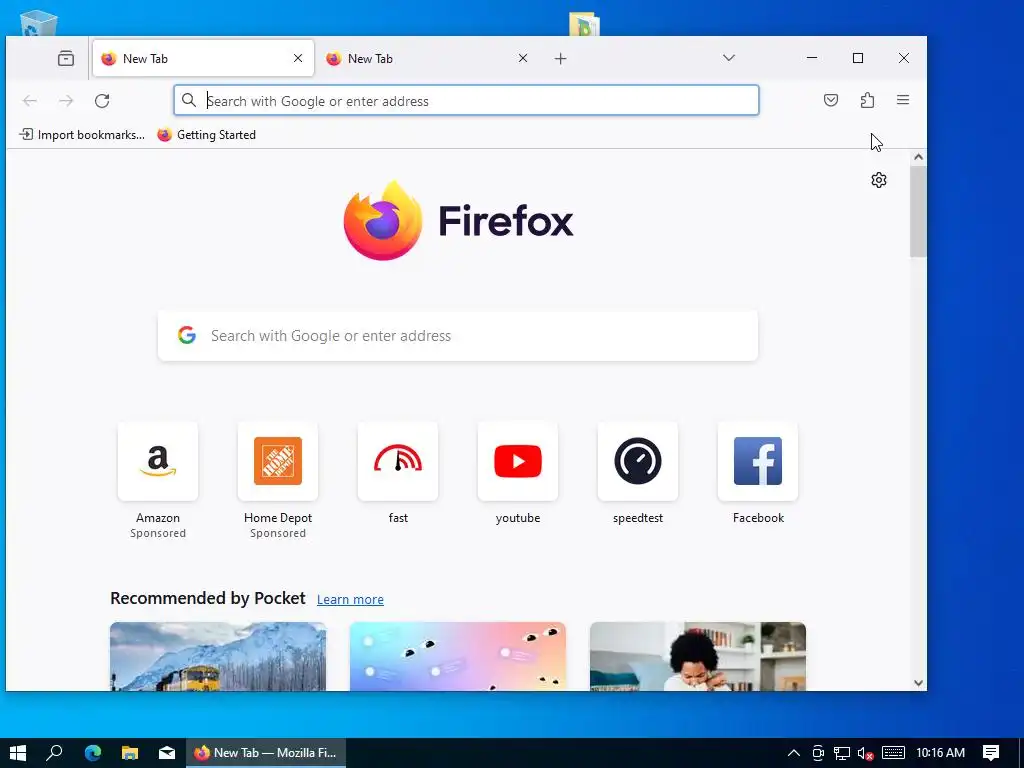The width and height of the screenshot is (1024, 768).
Task: Open the colorful gradient Pocket story
Action: click(458, 656)
